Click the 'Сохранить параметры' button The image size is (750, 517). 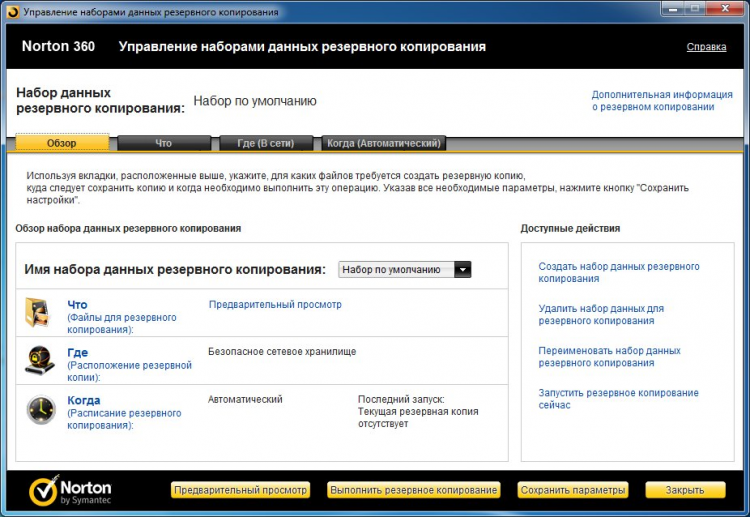click(x=573, y=490)
